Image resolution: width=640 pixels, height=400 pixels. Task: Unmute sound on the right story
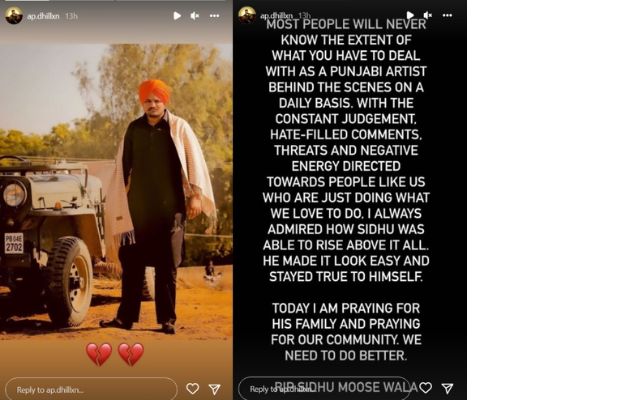[428, 15]
